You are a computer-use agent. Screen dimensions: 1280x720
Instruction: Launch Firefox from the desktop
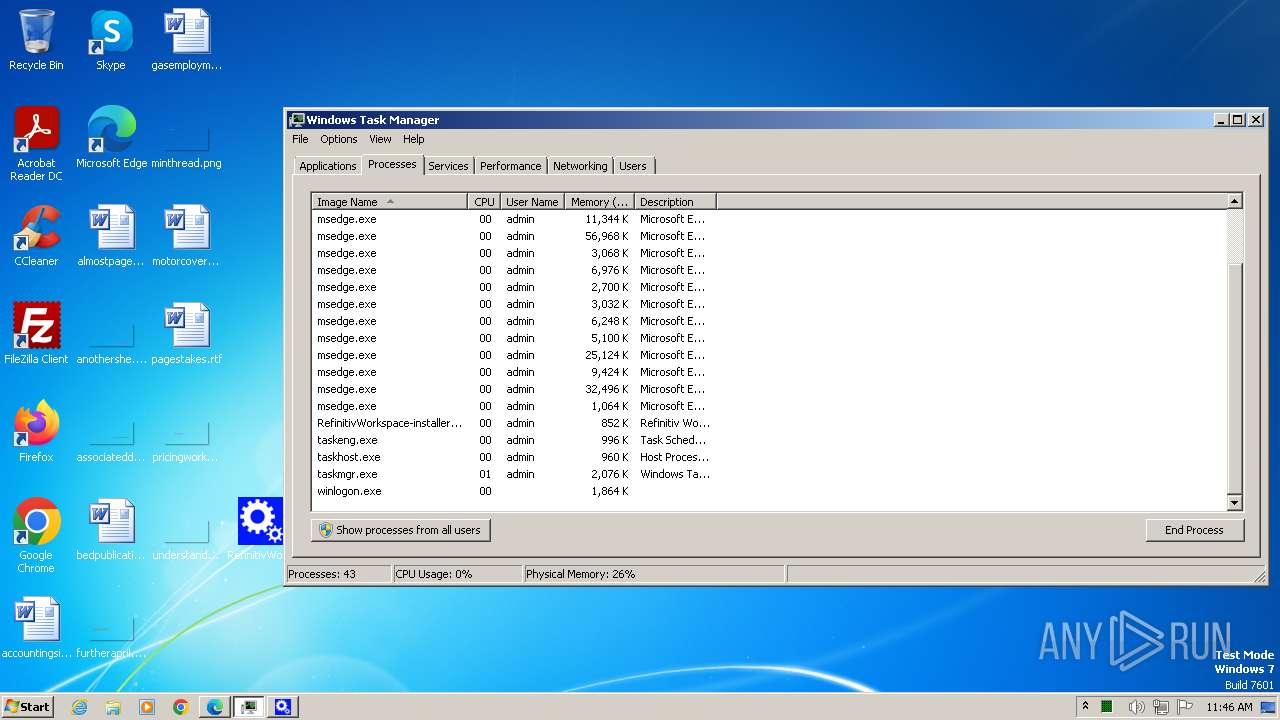(36, 431)
